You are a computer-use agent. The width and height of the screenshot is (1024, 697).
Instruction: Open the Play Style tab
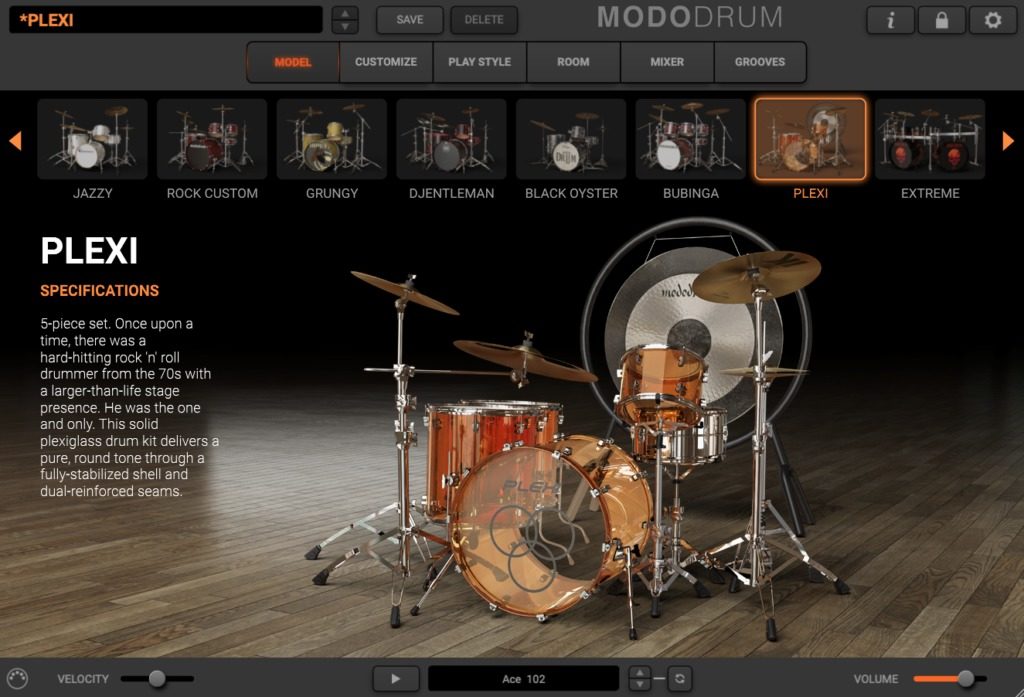tap(479, 62)
